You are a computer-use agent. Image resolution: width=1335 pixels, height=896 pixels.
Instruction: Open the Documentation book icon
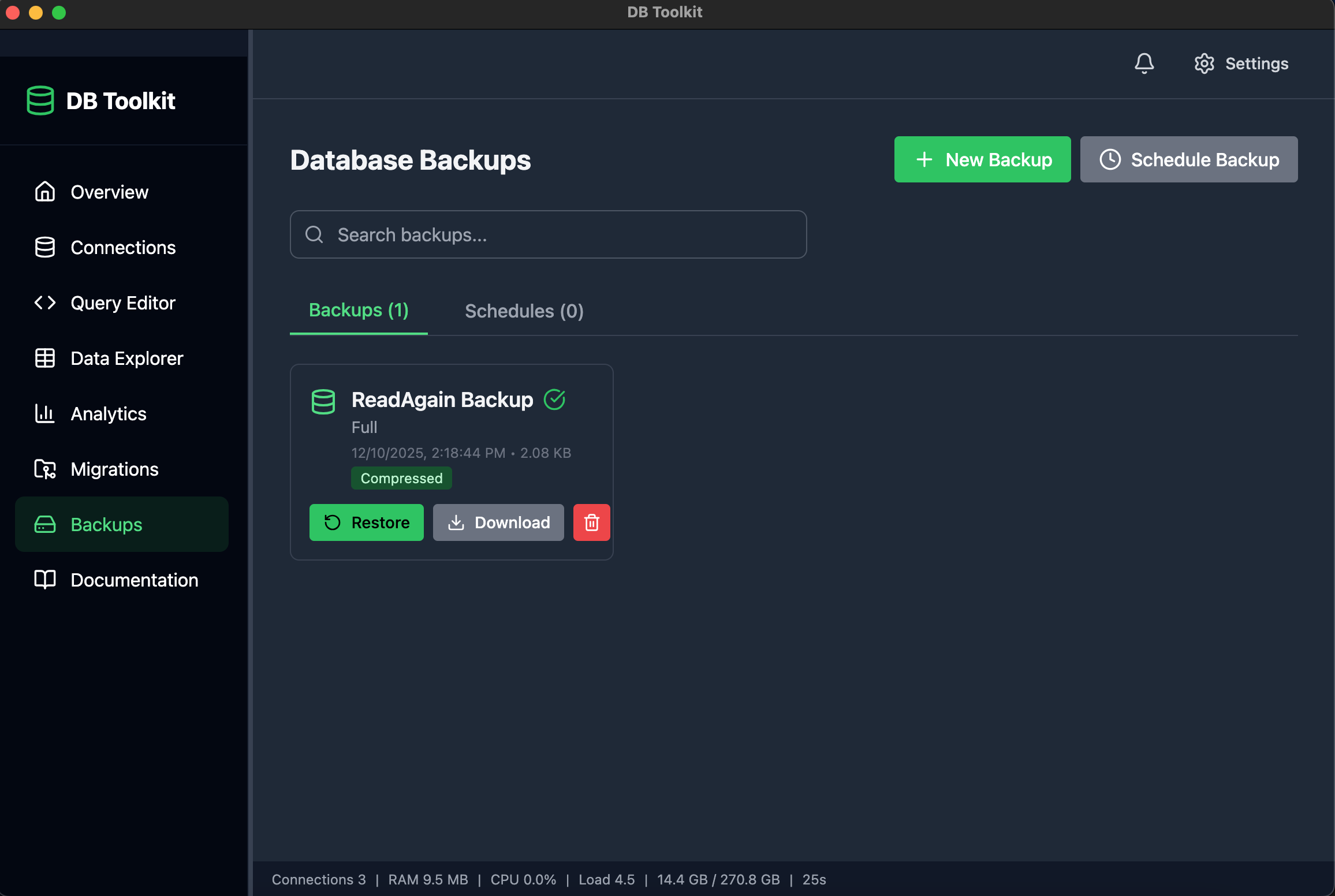45,580
